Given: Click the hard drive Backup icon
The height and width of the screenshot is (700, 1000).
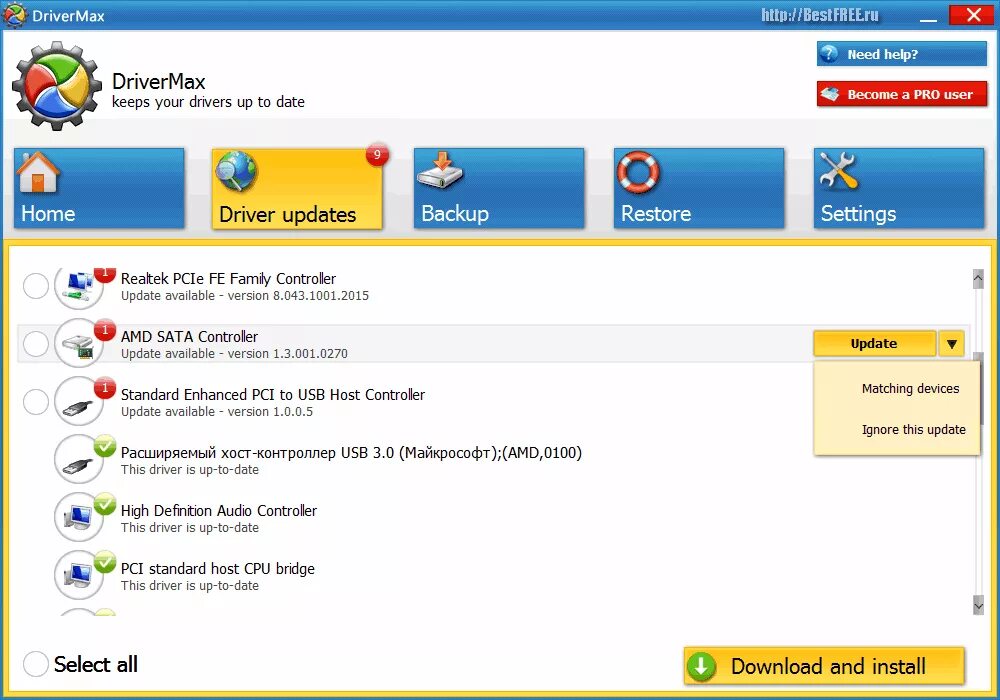Looking at the screenshot, I should [440, 170].
